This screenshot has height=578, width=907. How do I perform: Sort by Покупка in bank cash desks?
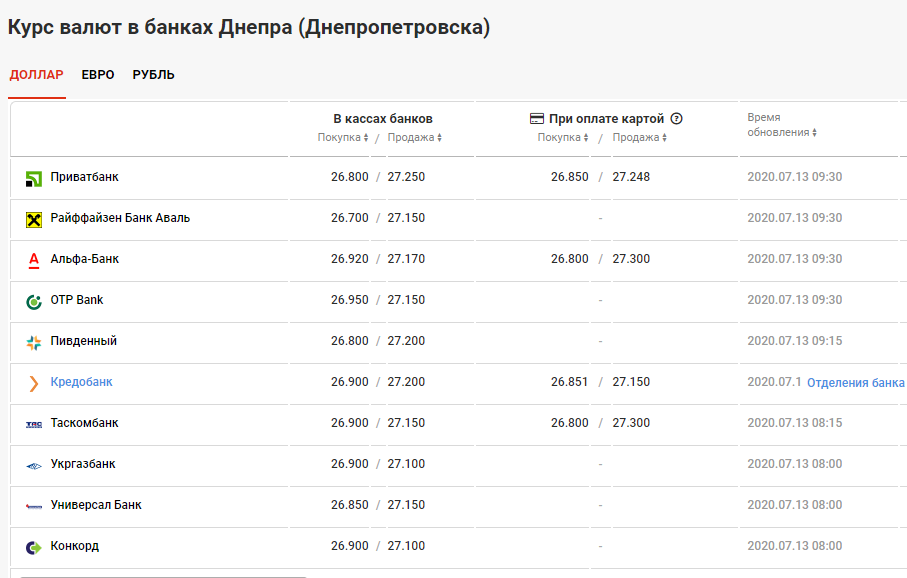pos(342,137)
